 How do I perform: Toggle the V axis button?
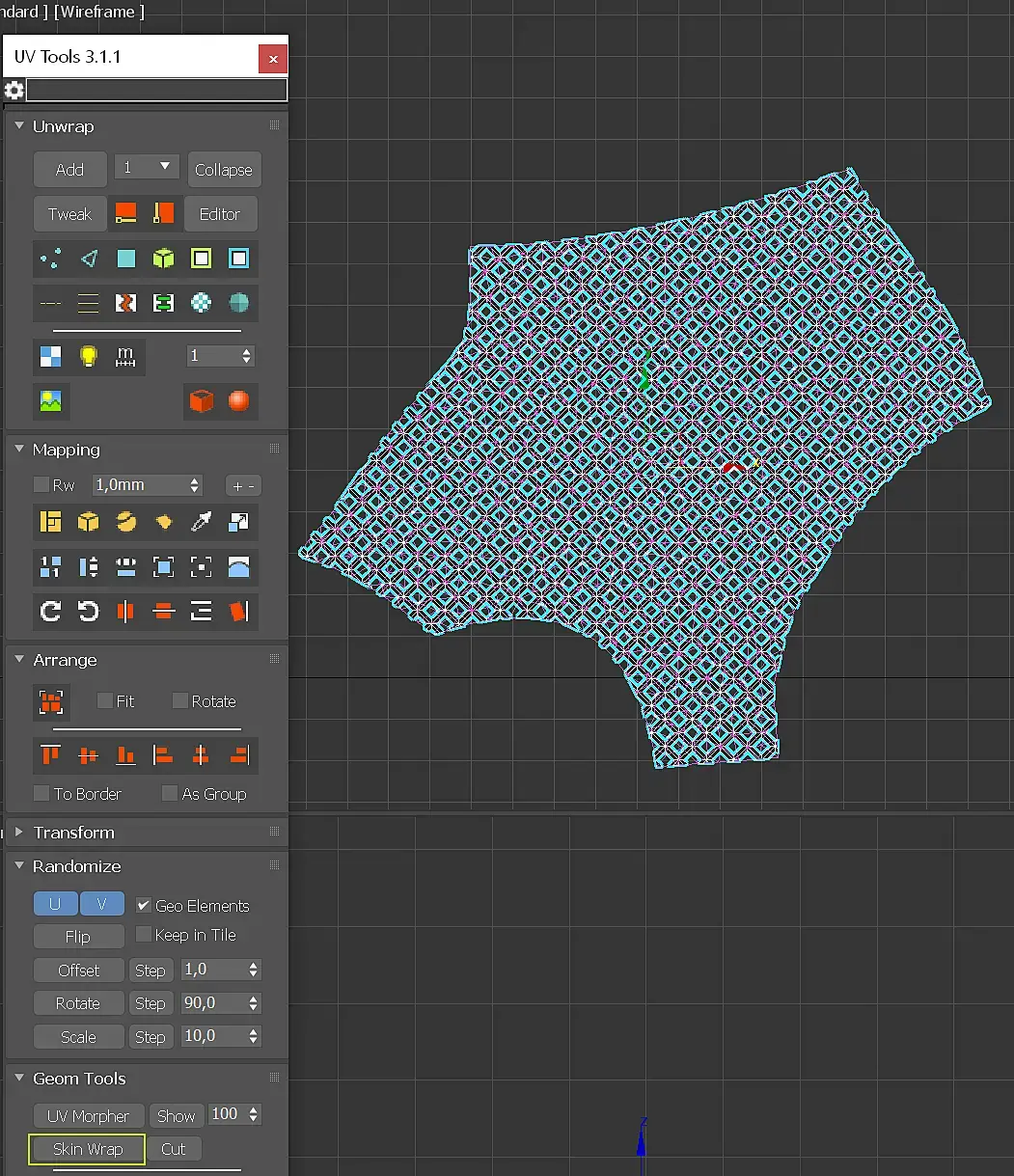pos(101,904)
